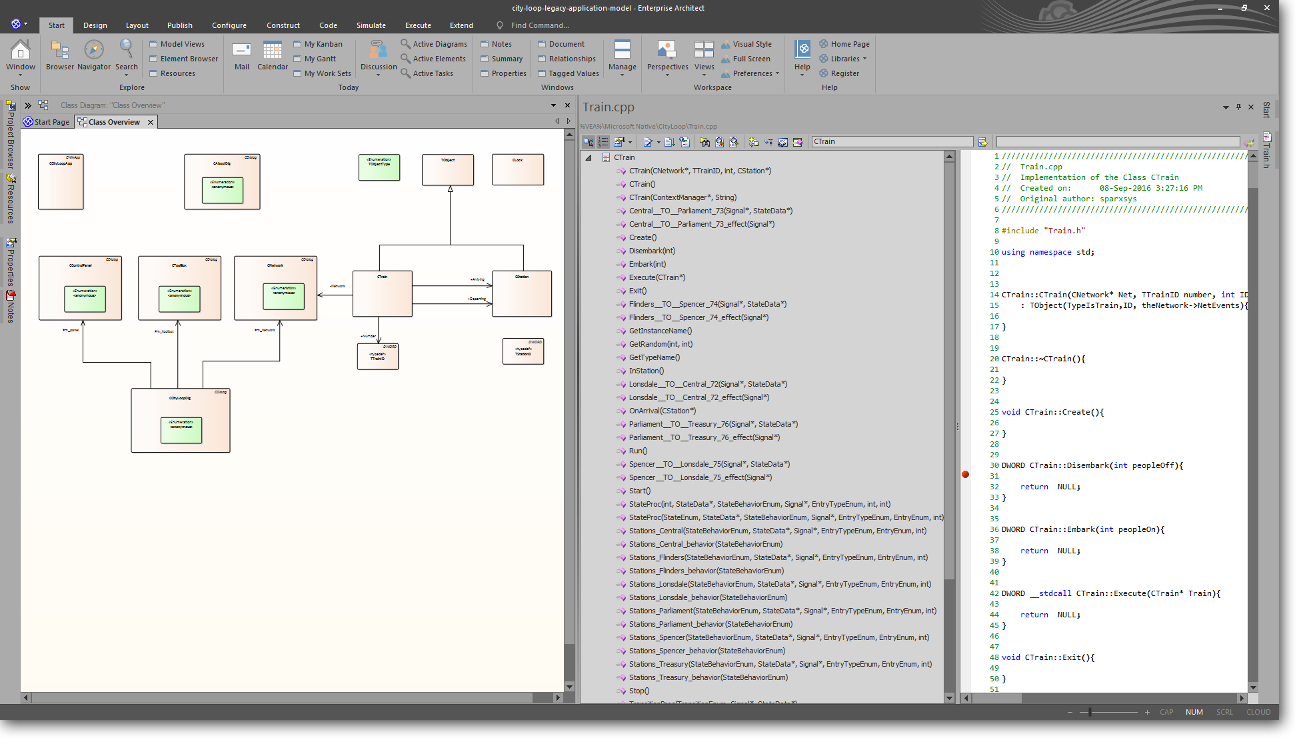
Task: Open the Perspectives icon in Workspace group
Action: (667, 54)
